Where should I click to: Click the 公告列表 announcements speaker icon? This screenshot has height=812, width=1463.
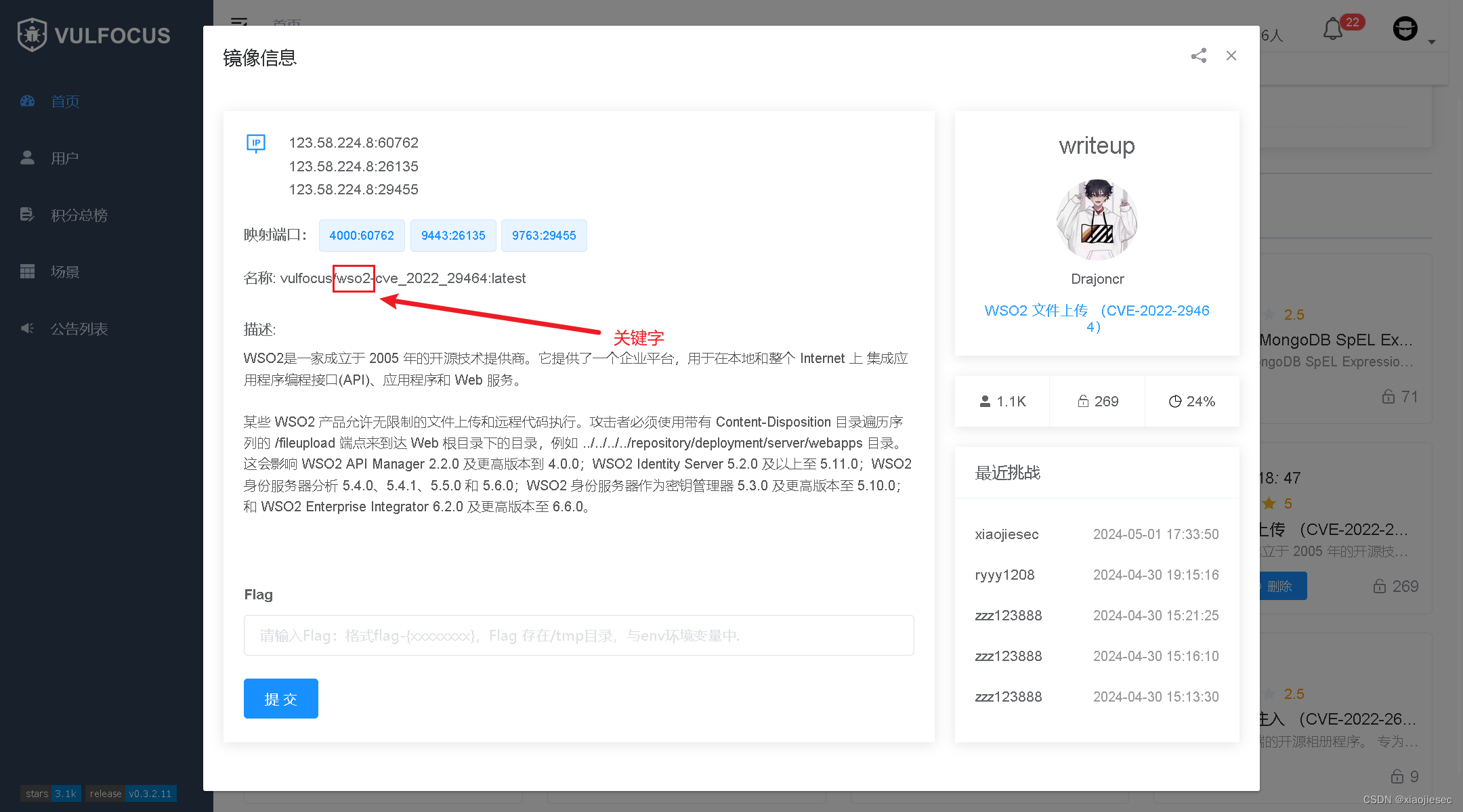tap(27, 328)
